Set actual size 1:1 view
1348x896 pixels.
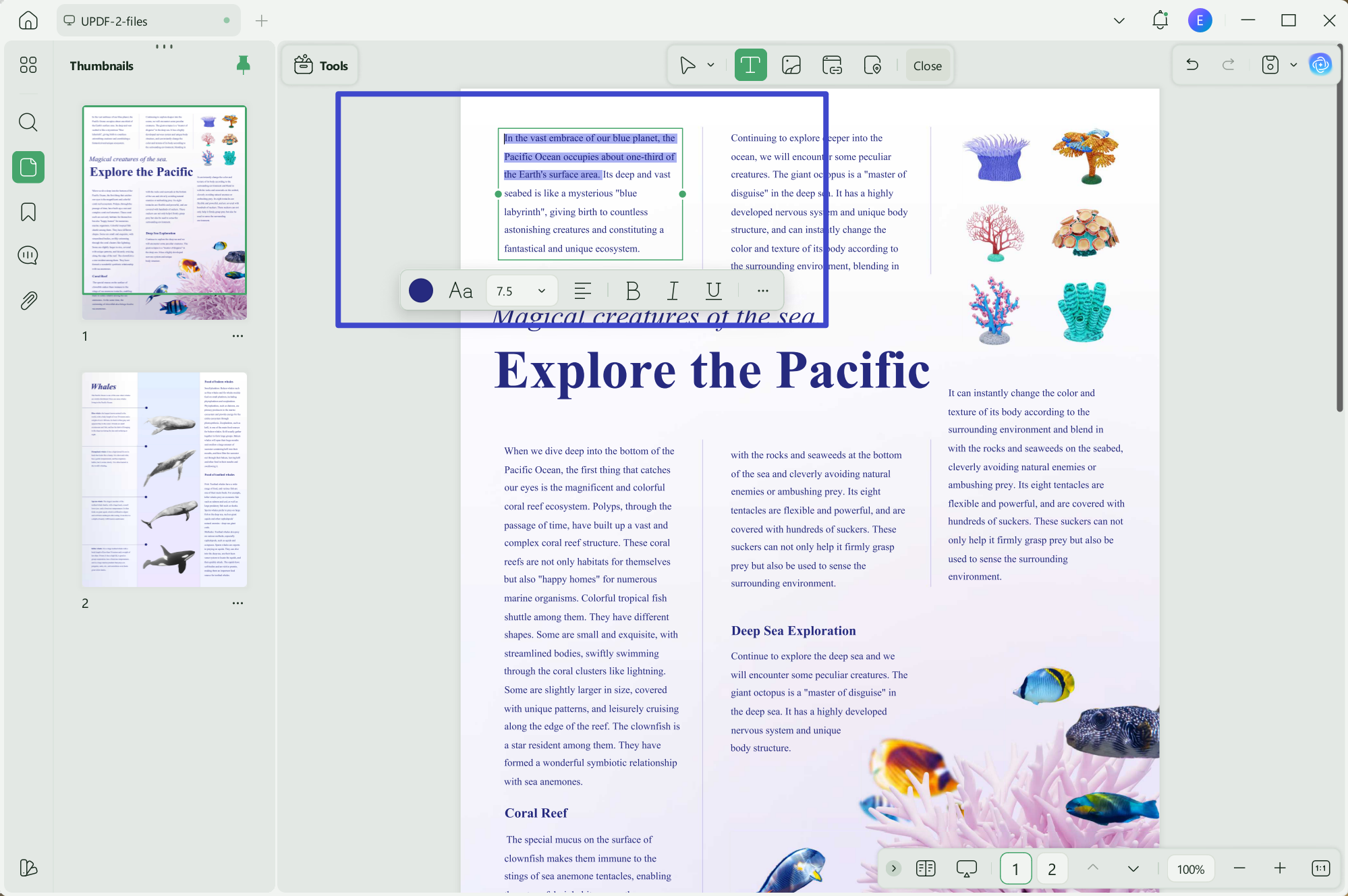click(1320, 868)
